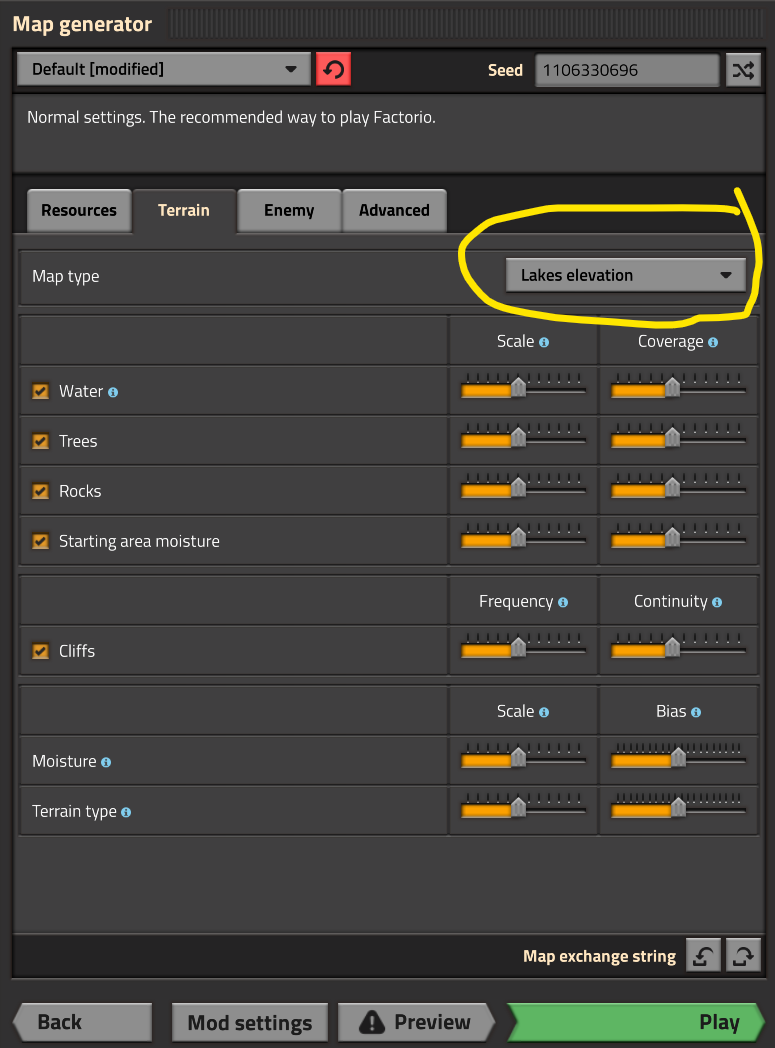The image size is (775, 1048).
Task: Open Coverage column info icon
Action: (x=713, y=342)
